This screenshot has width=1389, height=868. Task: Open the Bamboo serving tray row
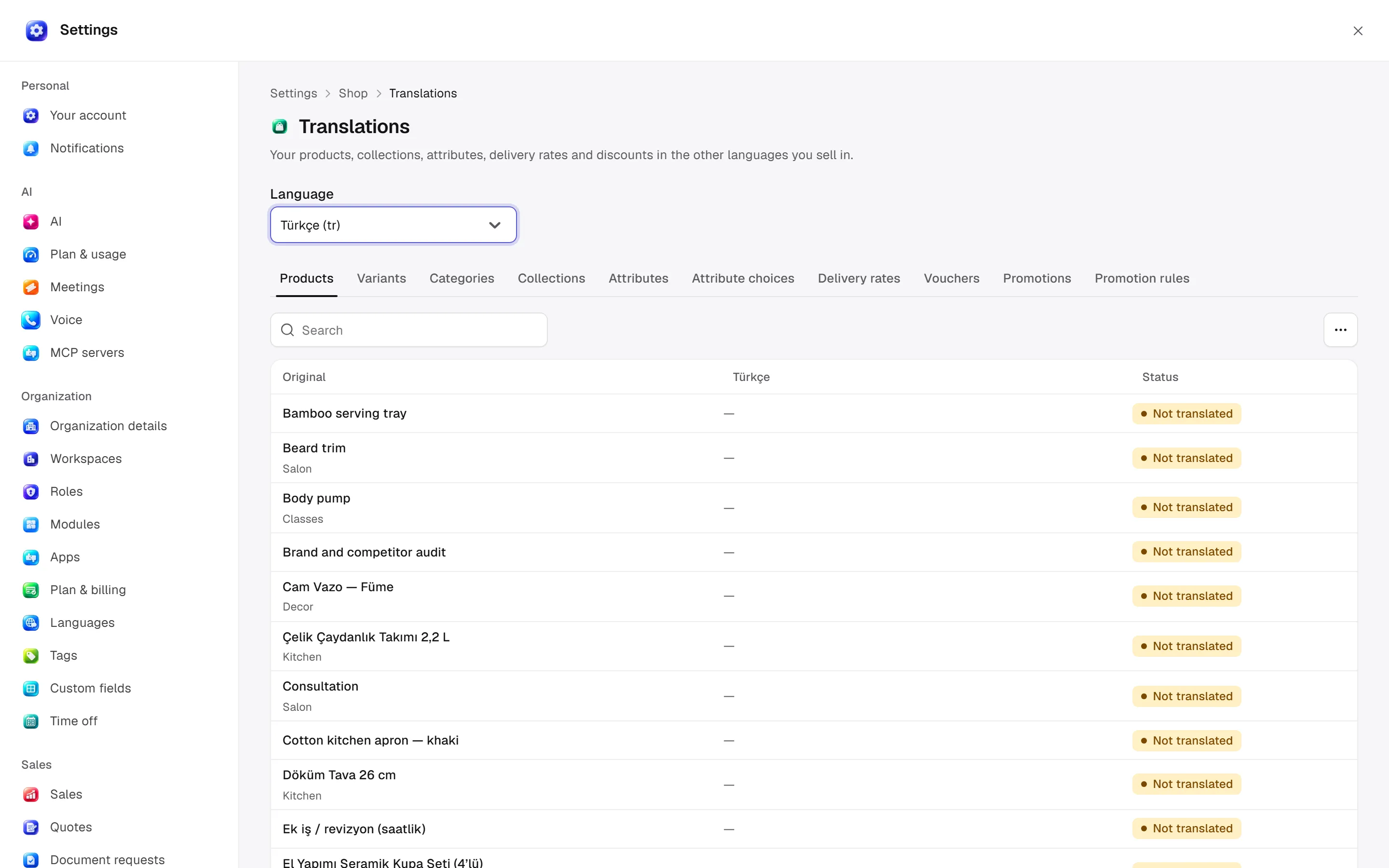[x=813, y=413]
